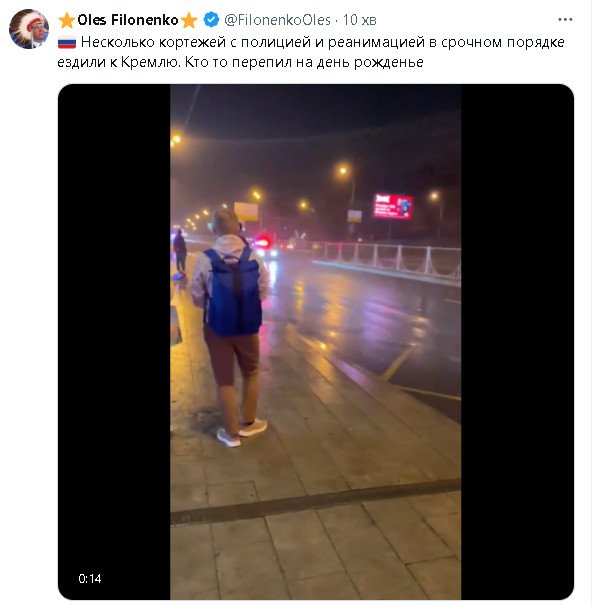The image size is (595, 606).
Task: Open the Oles Filonenko display name link
Action: [x=128, y=20]
